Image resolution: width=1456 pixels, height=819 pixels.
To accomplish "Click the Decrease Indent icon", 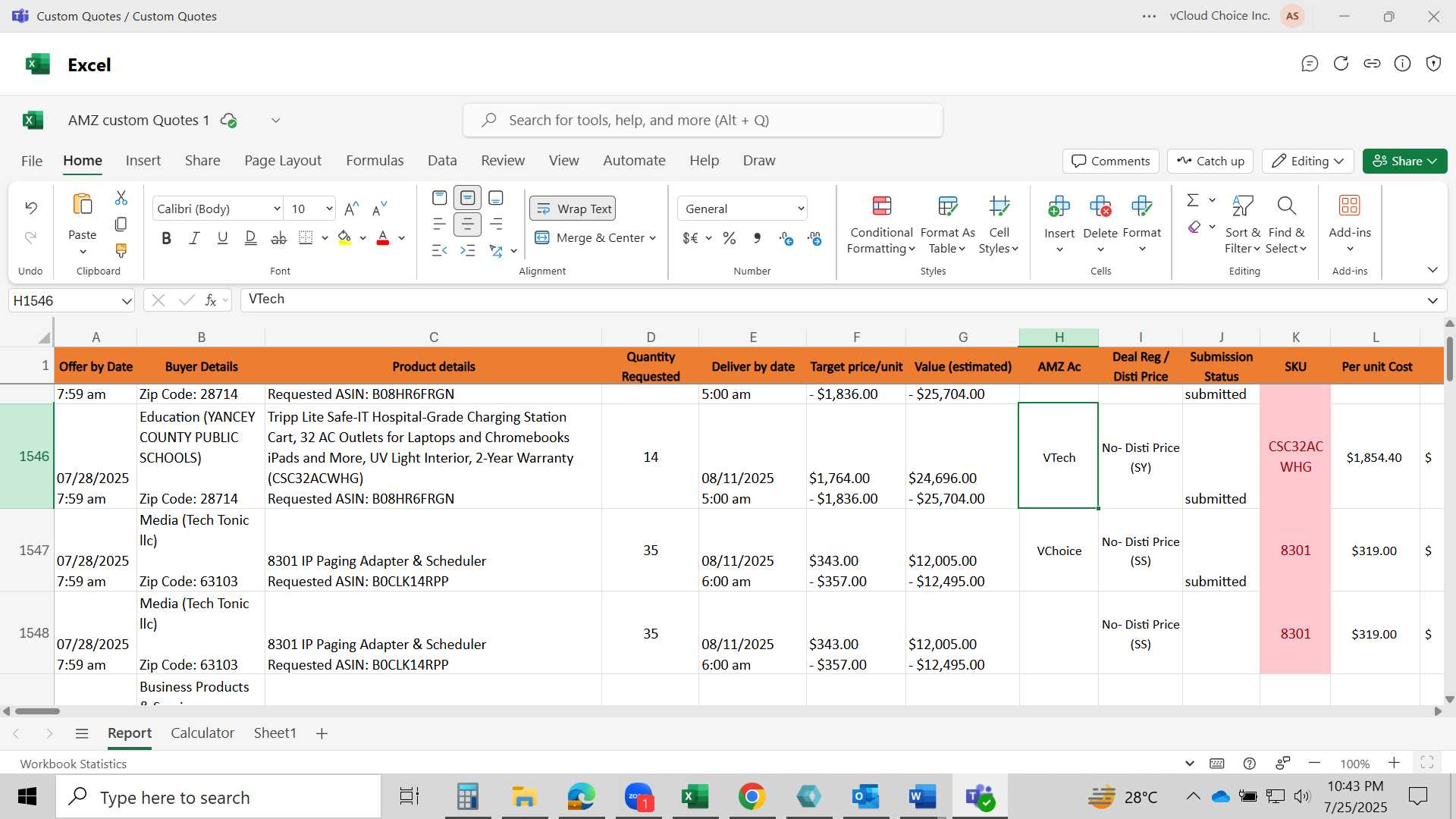I will tap(439, 250).
